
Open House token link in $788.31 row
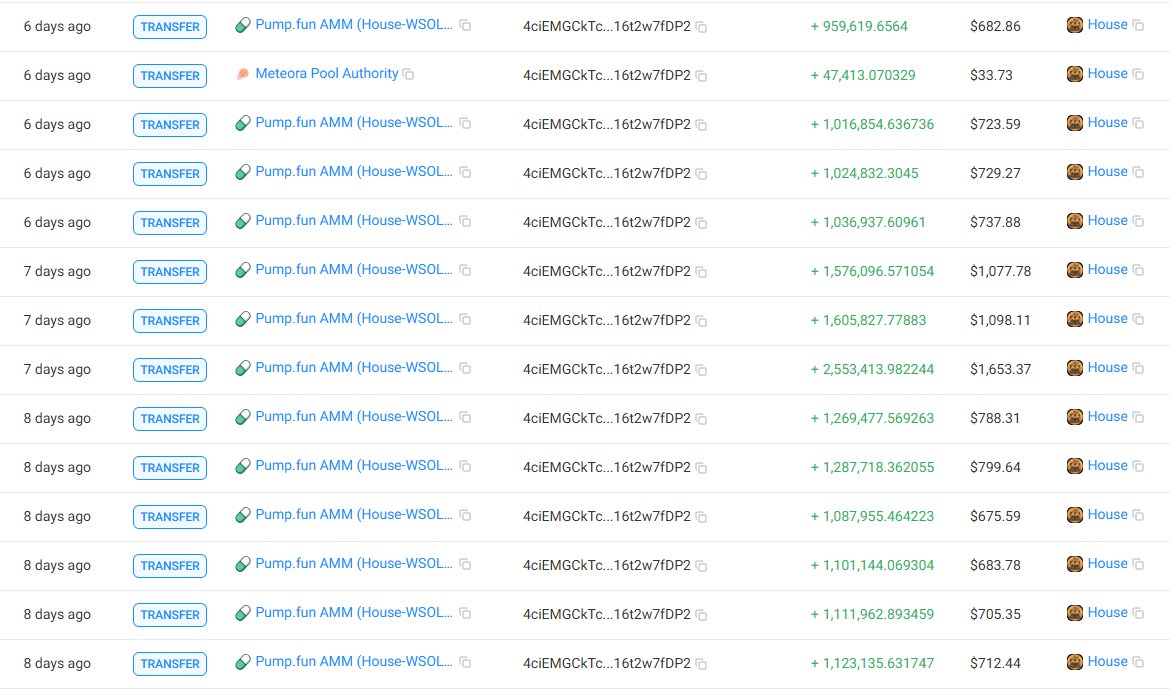[x=1107, y=417]
